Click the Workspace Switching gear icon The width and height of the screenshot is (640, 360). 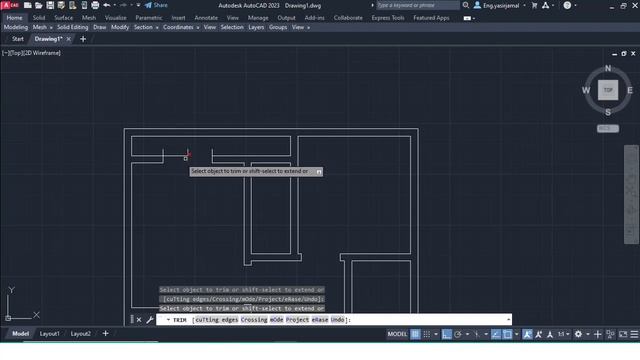578,334
